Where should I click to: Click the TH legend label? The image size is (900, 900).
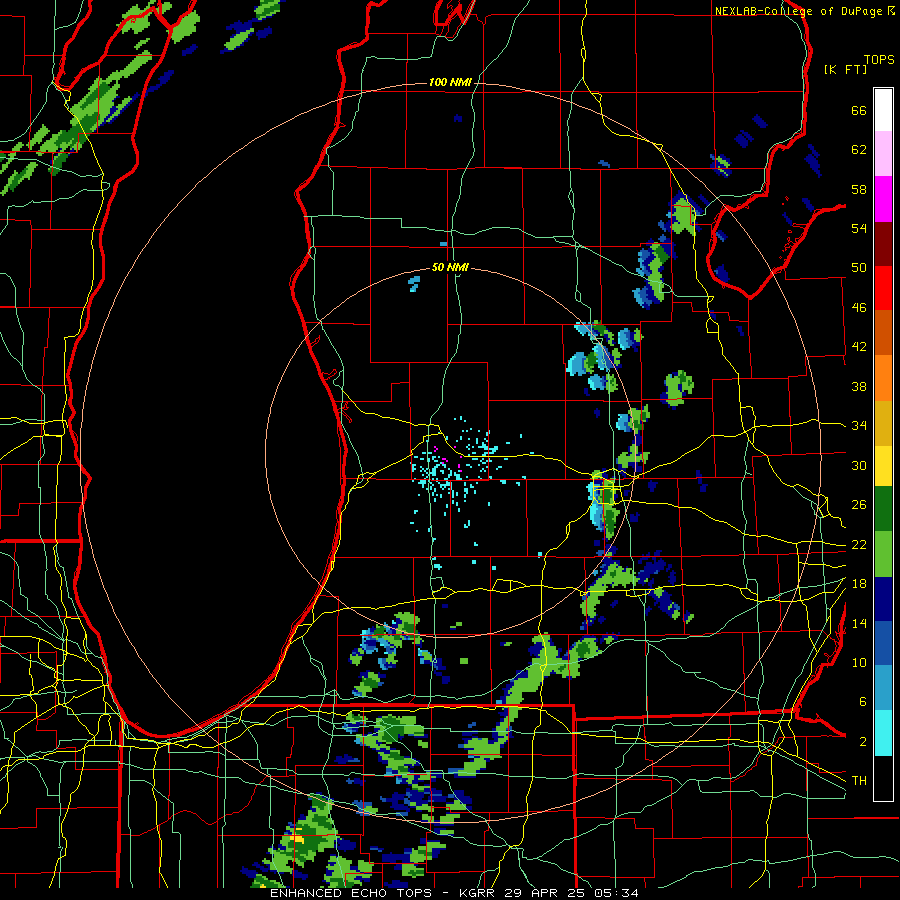pyautogui.click(x=859, y=781)
